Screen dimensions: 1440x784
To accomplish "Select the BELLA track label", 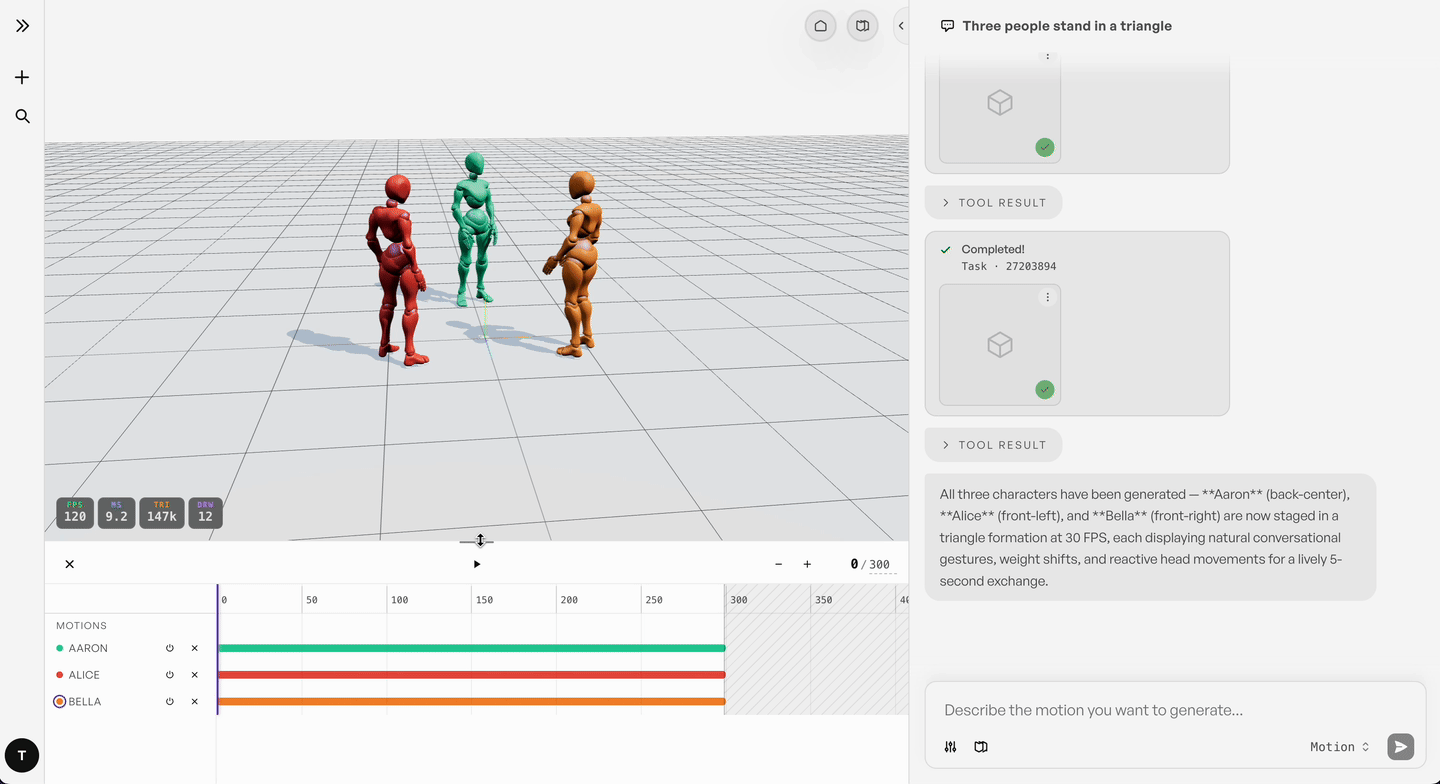I will (x=85, y=702).
